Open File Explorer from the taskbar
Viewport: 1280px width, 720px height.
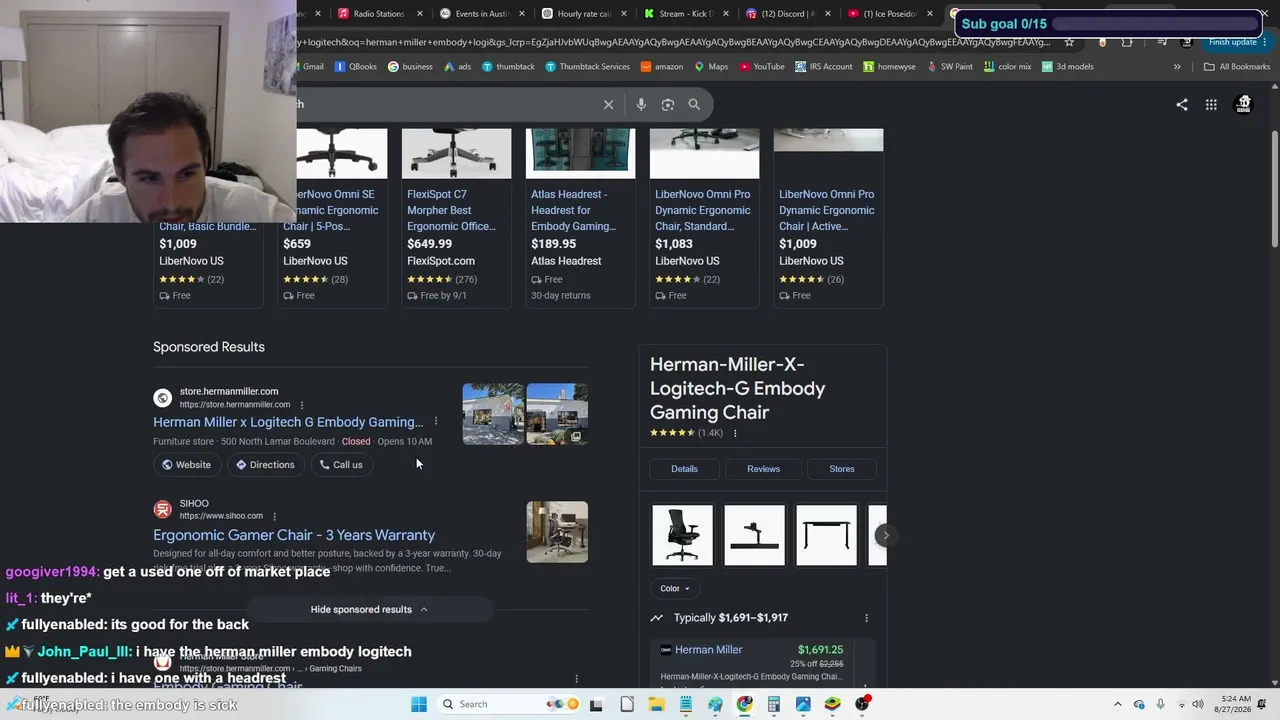(x=656, y=704)
